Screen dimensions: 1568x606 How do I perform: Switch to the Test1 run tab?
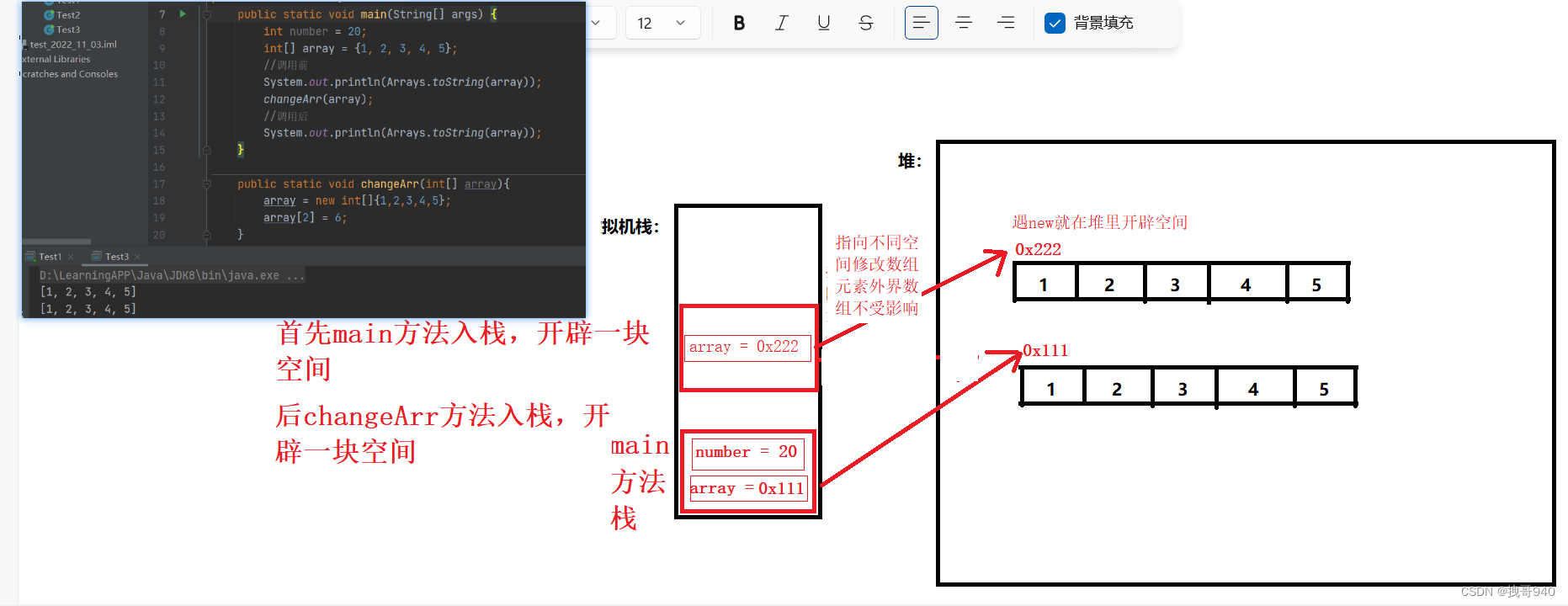tap(50, 257)
